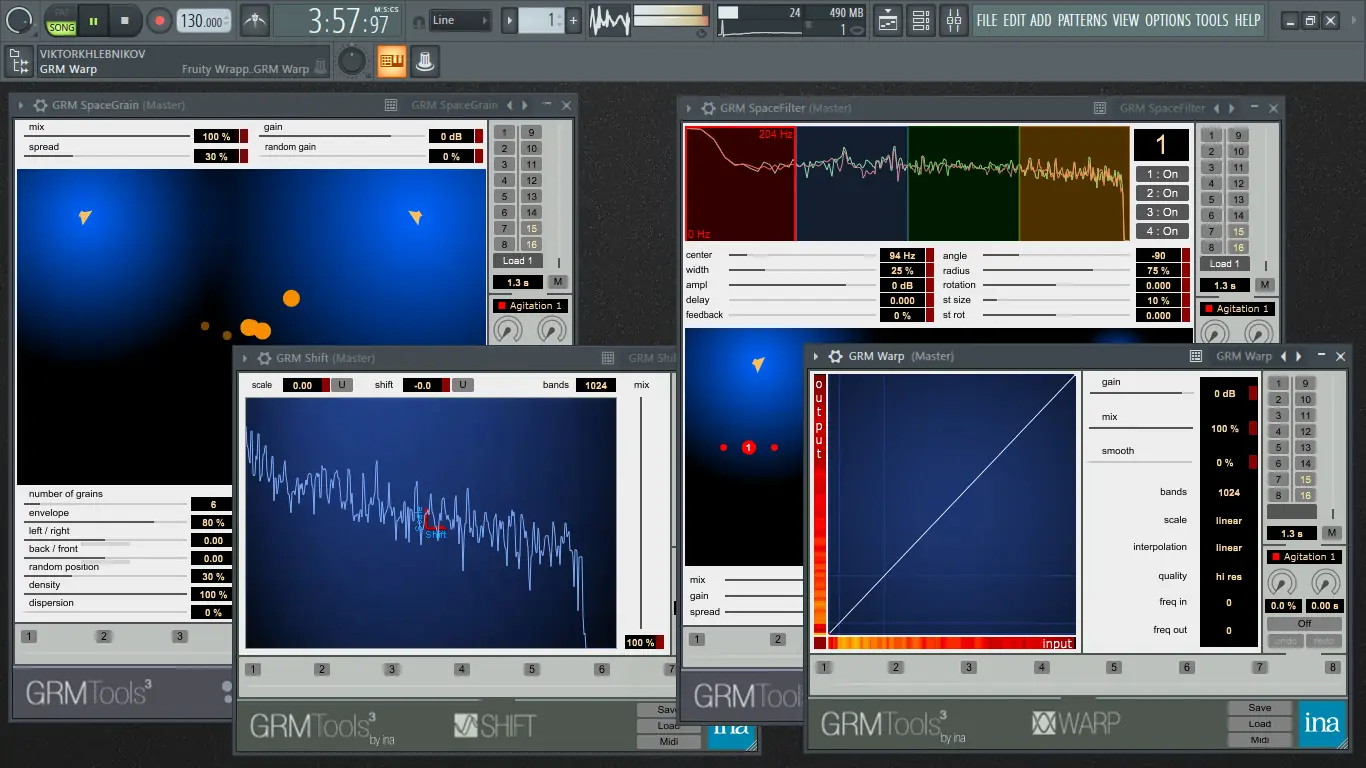Expand GRM Warp window menu arrow
Screen dimensions: 1366x768
817,356
